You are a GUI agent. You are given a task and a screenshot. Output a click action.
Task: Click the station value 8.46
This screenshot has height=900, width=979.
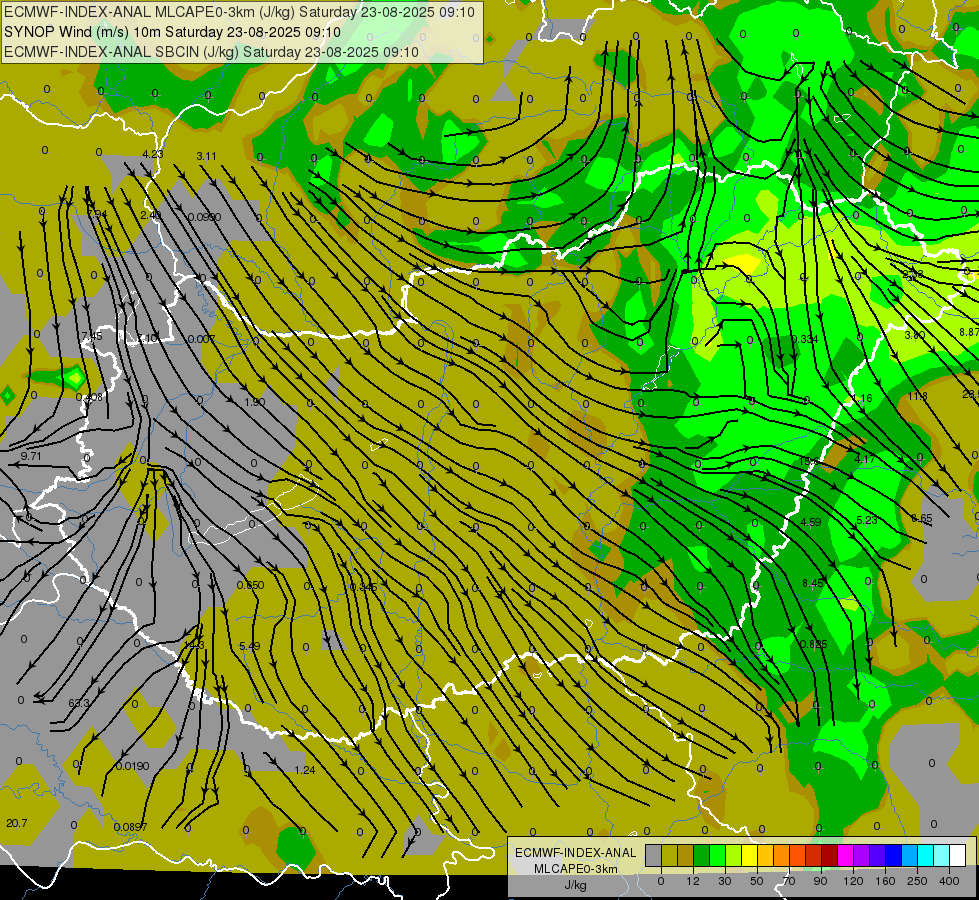tap(812, 583)
